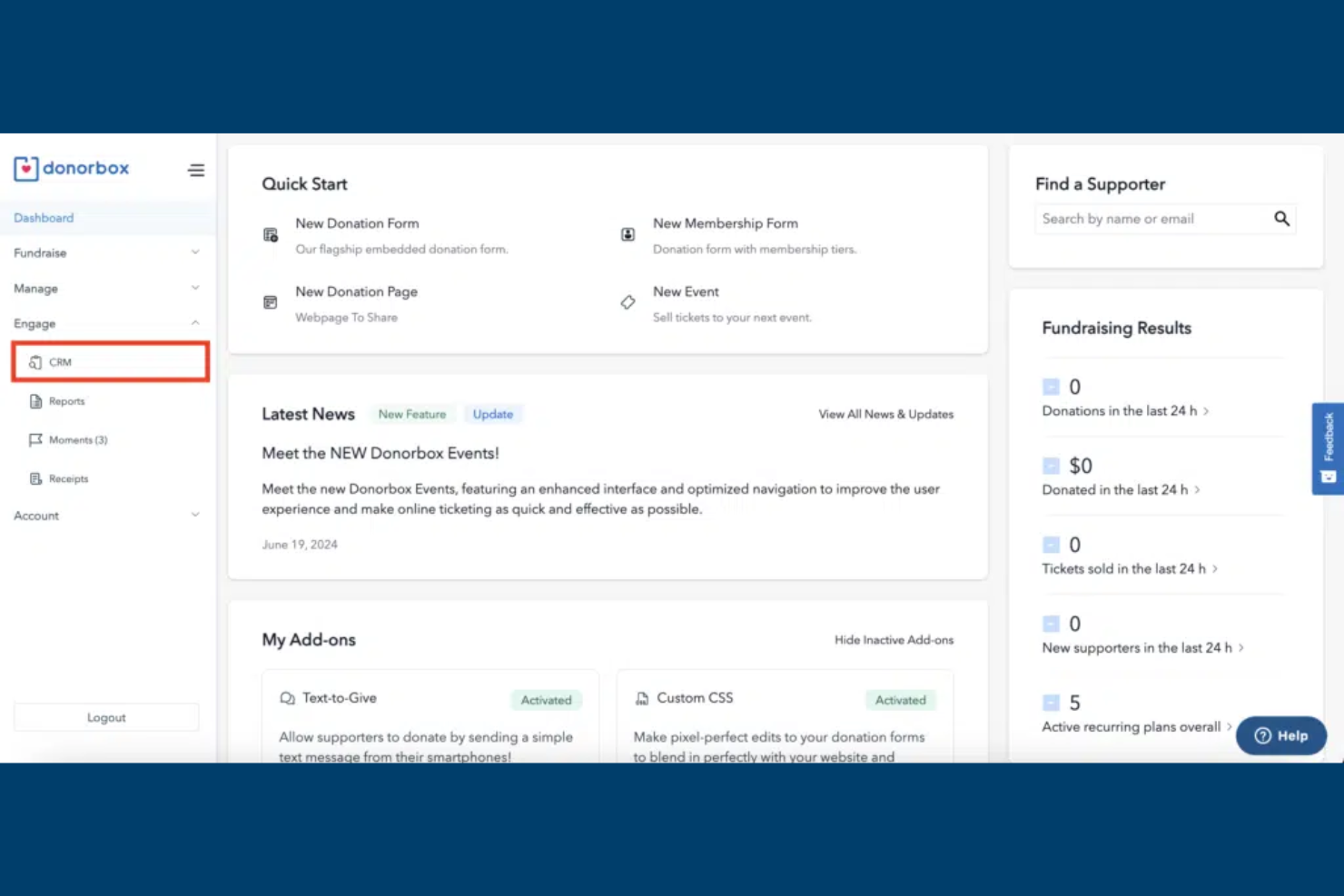Click the blue square icon beside $0 Donated
This screenshot has width=1344, height=896.
tap(1051, 466)
